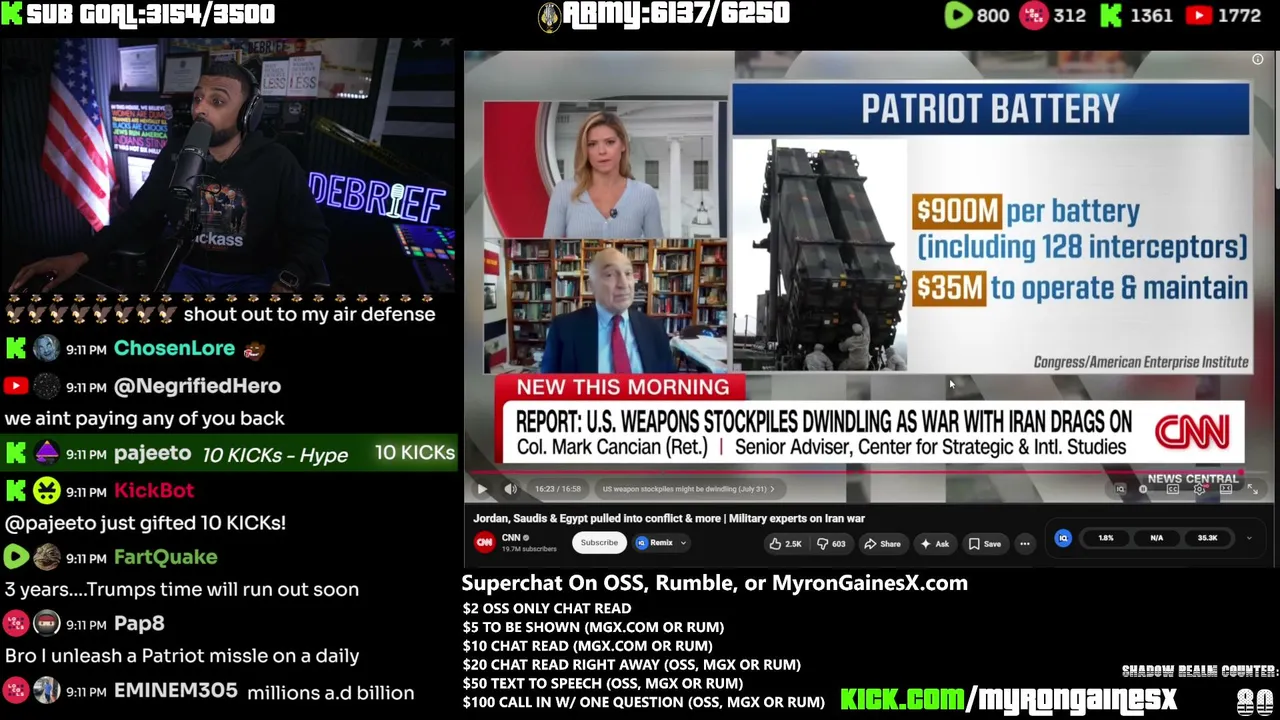
Task: Click the Kick icon next to 1361
Action: pos(1111,15)
